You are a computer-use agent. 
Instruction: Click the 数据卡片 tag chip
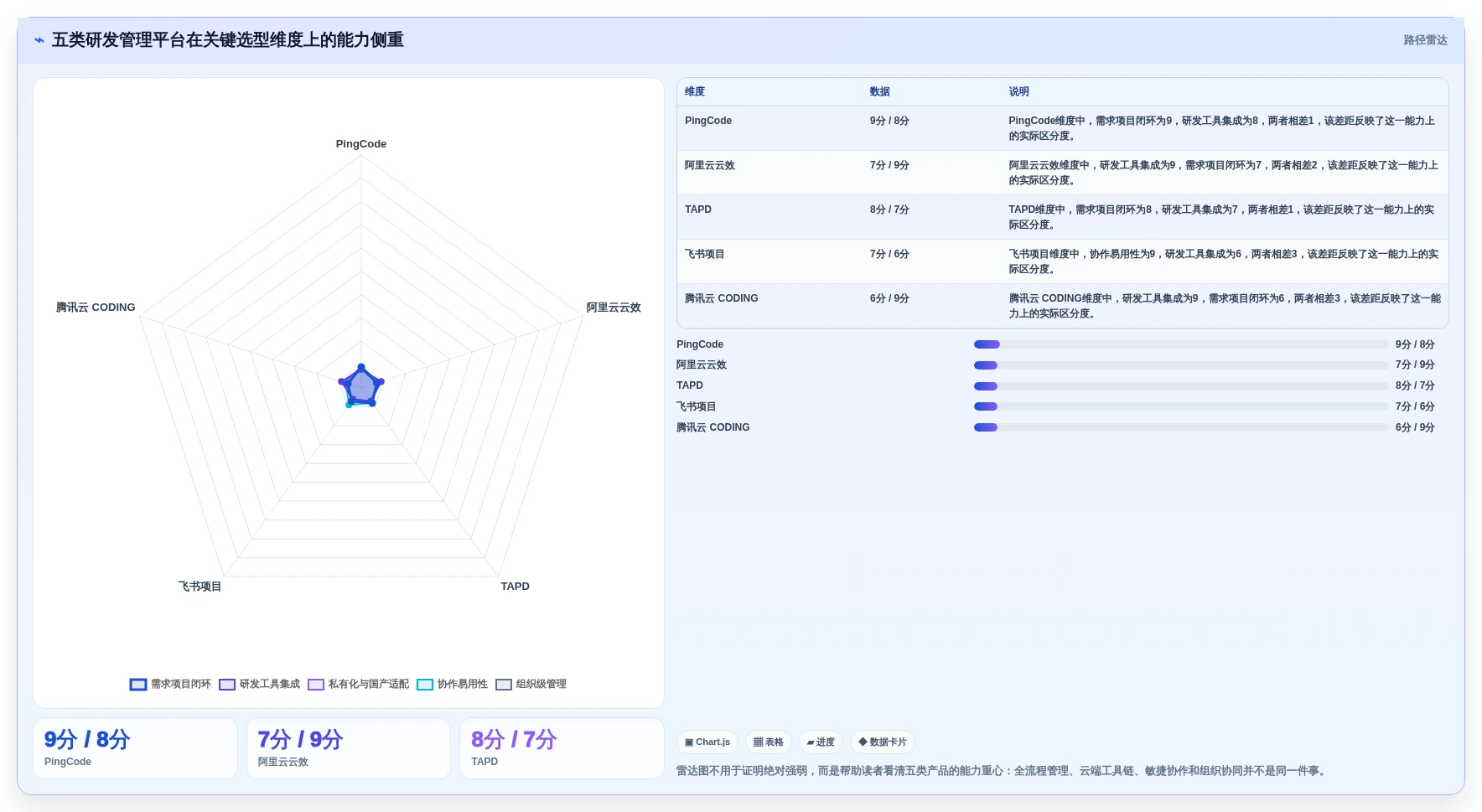coord(883,742)
